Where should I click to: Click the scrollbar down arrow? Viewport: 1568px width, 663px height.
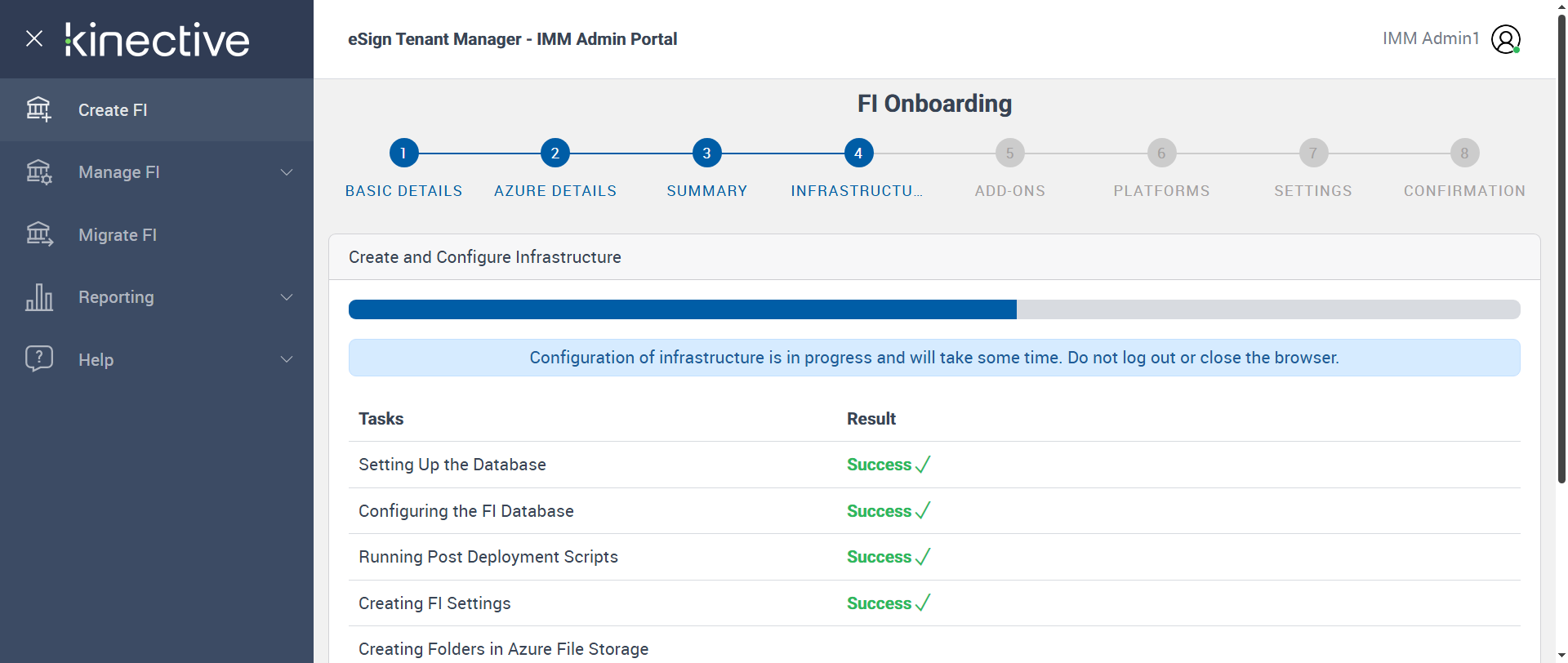[x=1561, y=656]
